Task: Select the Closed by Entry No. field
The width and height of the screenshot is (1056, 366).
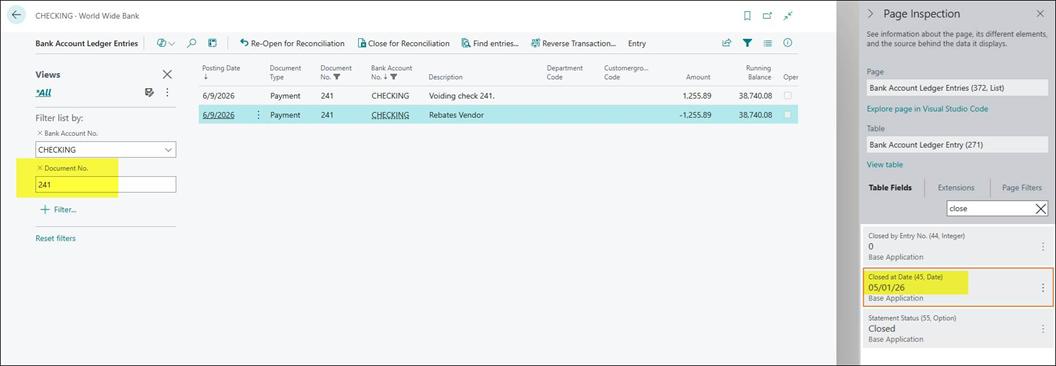Action: tap(957, 247)
